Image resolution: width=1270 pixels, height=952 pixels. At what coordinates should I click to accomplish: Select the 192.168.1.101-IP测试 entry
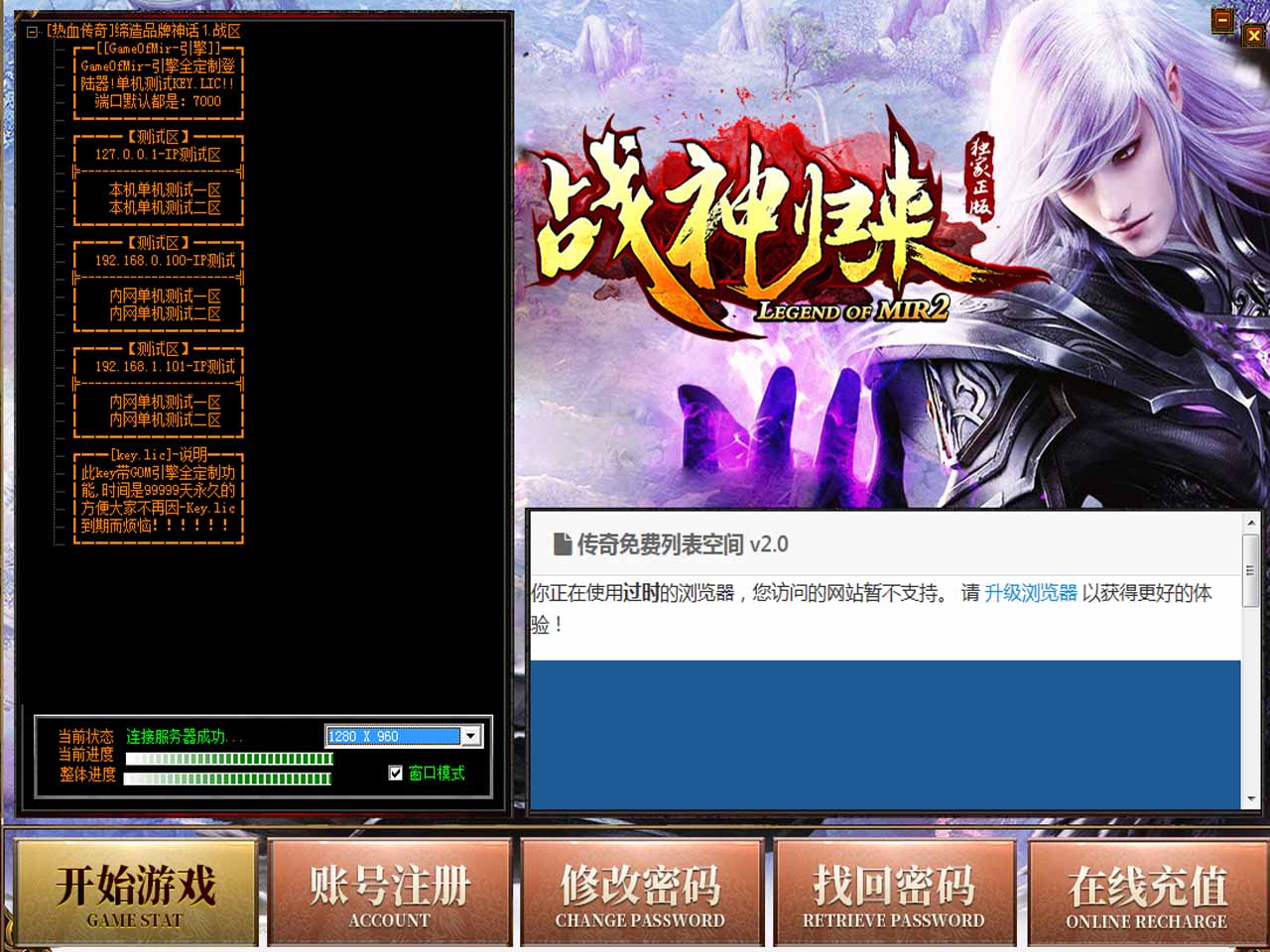point(165,366)
